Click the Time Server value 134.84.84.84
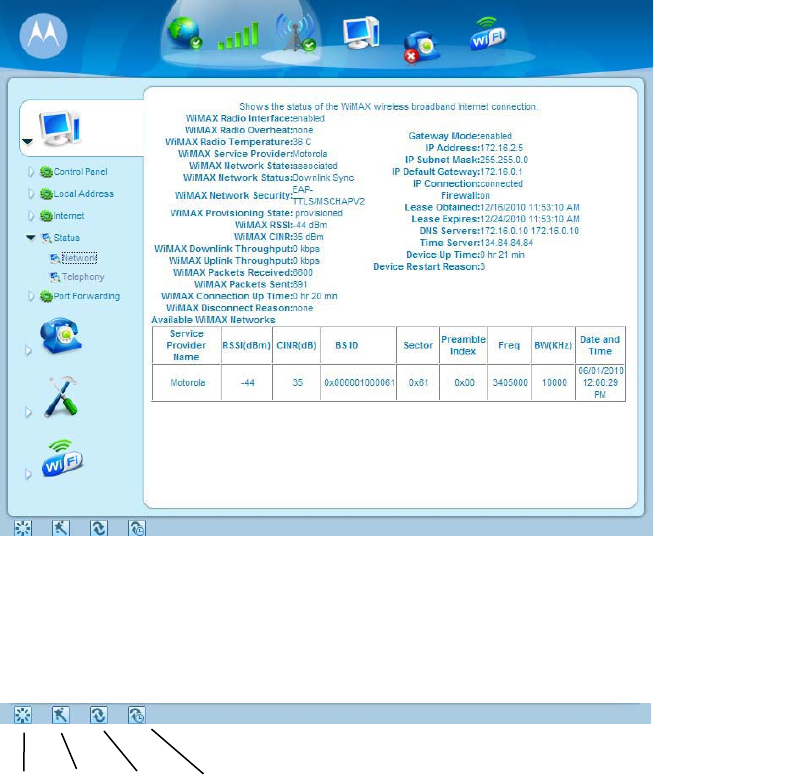The height and width of the screenshot is (775, 793). coord(506,243)
